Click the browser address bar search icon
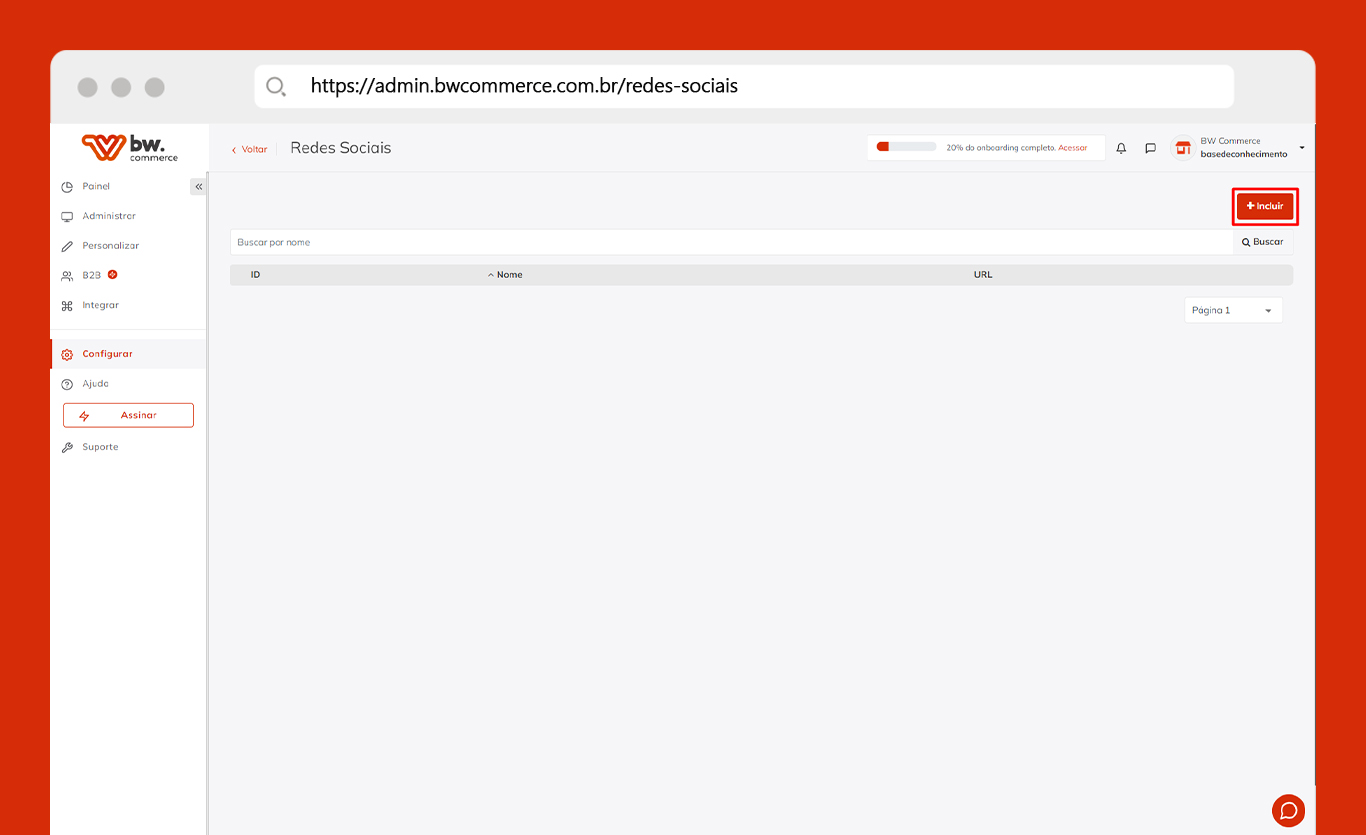Image resolution: width=1366 pixels, height=835 pixels. click(276, 87)
